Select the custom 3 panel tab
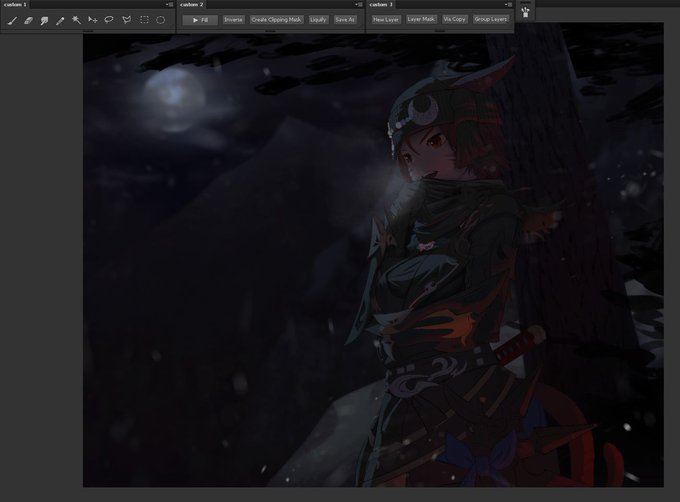 coord(381,4)
